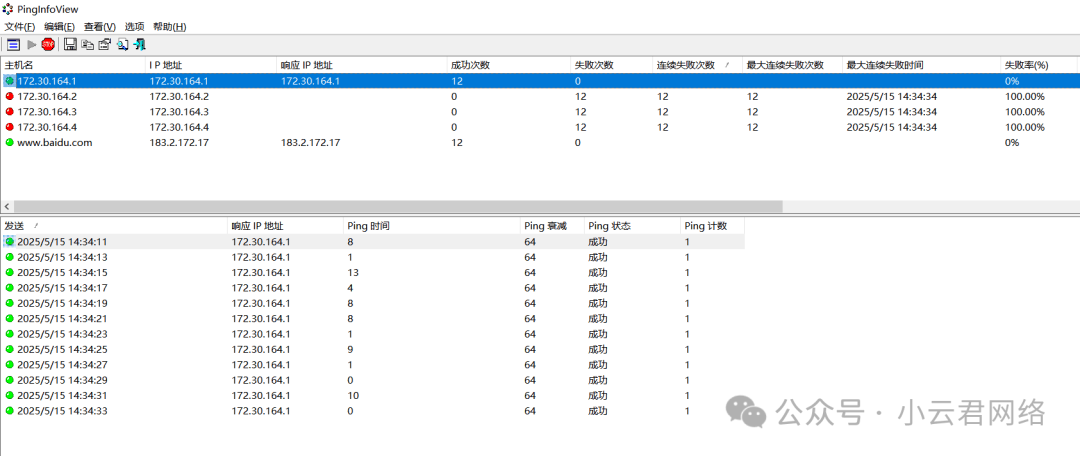Viewport: 1080px width, 456px height.
Task: Select ping record 2025/5/15 14:34:15
Action: point(373,272)
